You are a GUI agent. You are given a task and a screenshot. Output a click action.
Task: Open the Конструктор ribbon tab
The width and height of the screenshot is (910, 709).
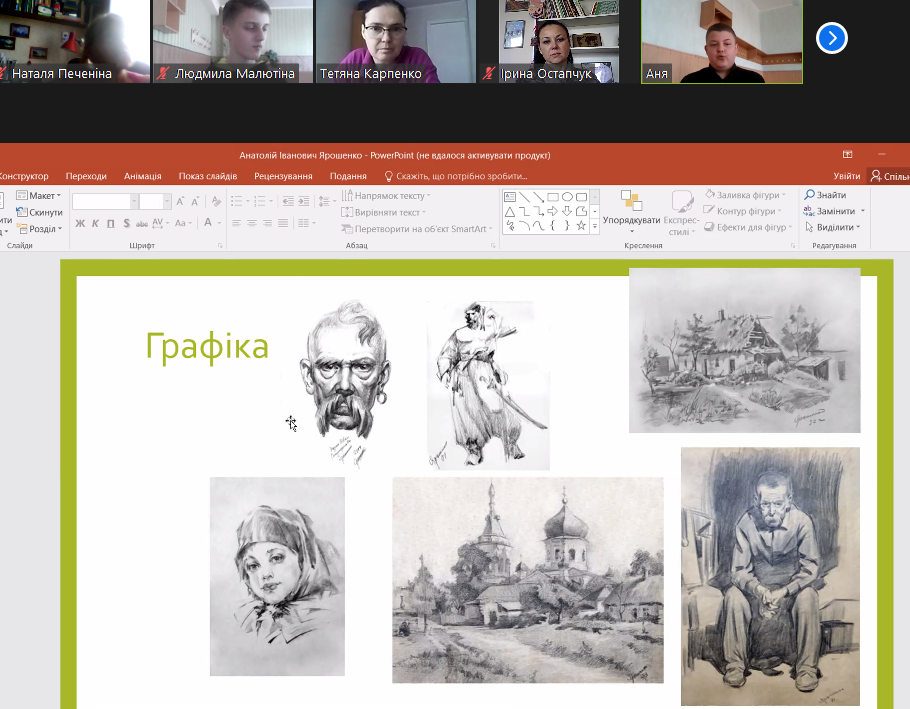pos(24,176)
